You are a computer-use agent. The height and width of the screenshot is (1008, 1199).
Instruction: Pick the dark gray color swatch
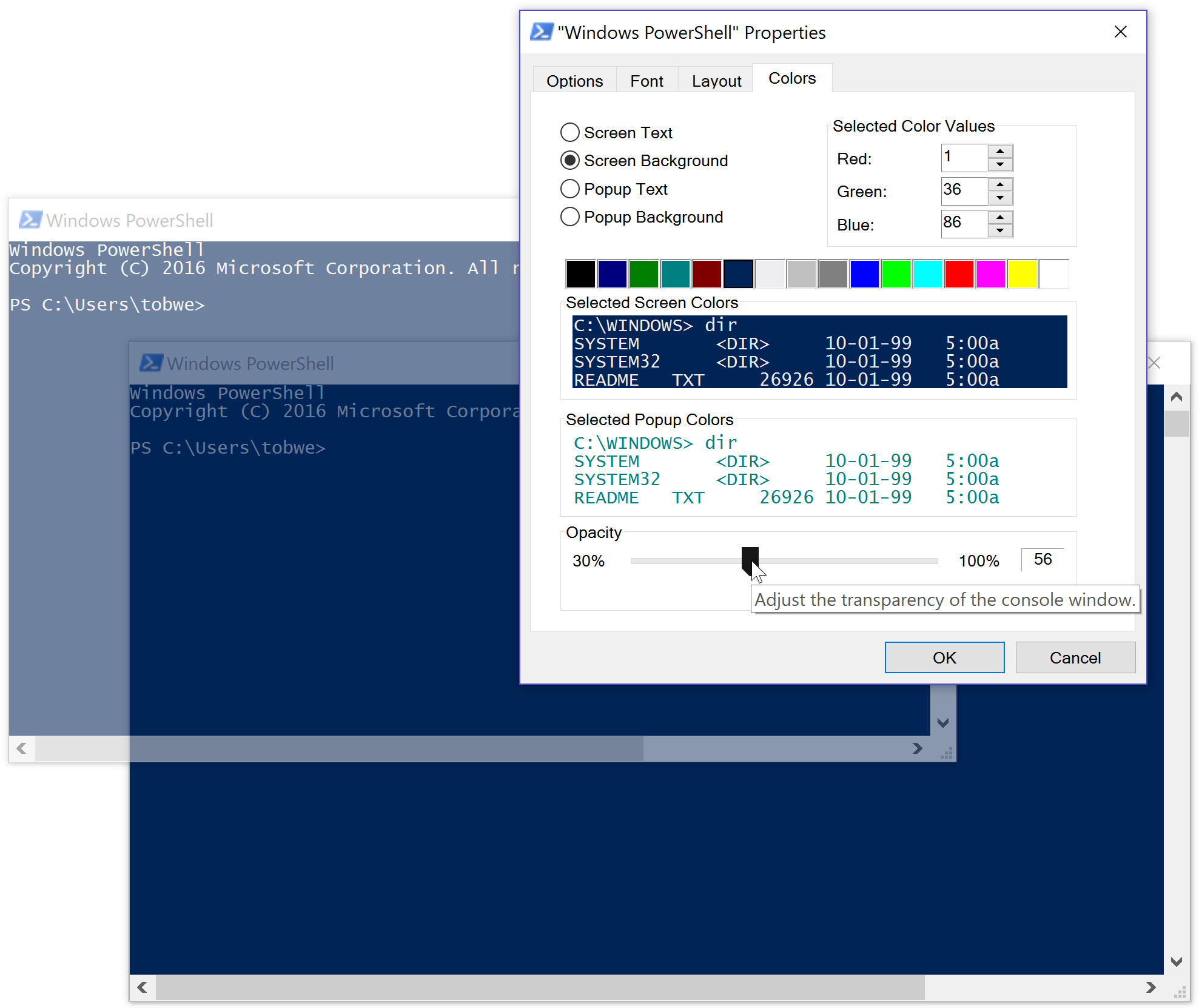[833, 274]
